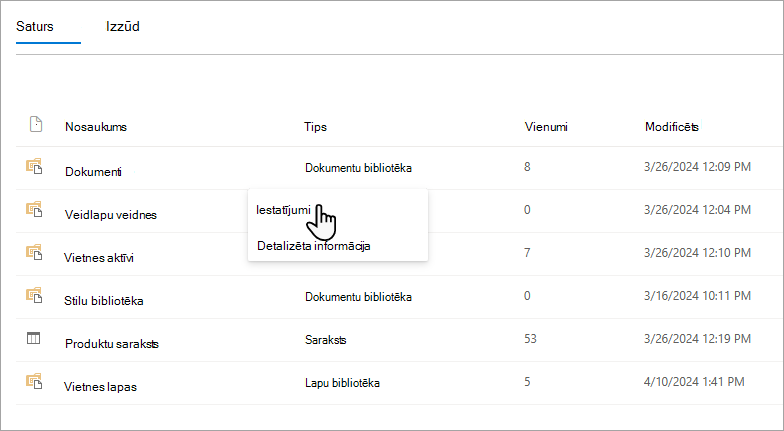Open the Dokumenti library link
The image size is (784, 431).
click(x=93, y=172)
